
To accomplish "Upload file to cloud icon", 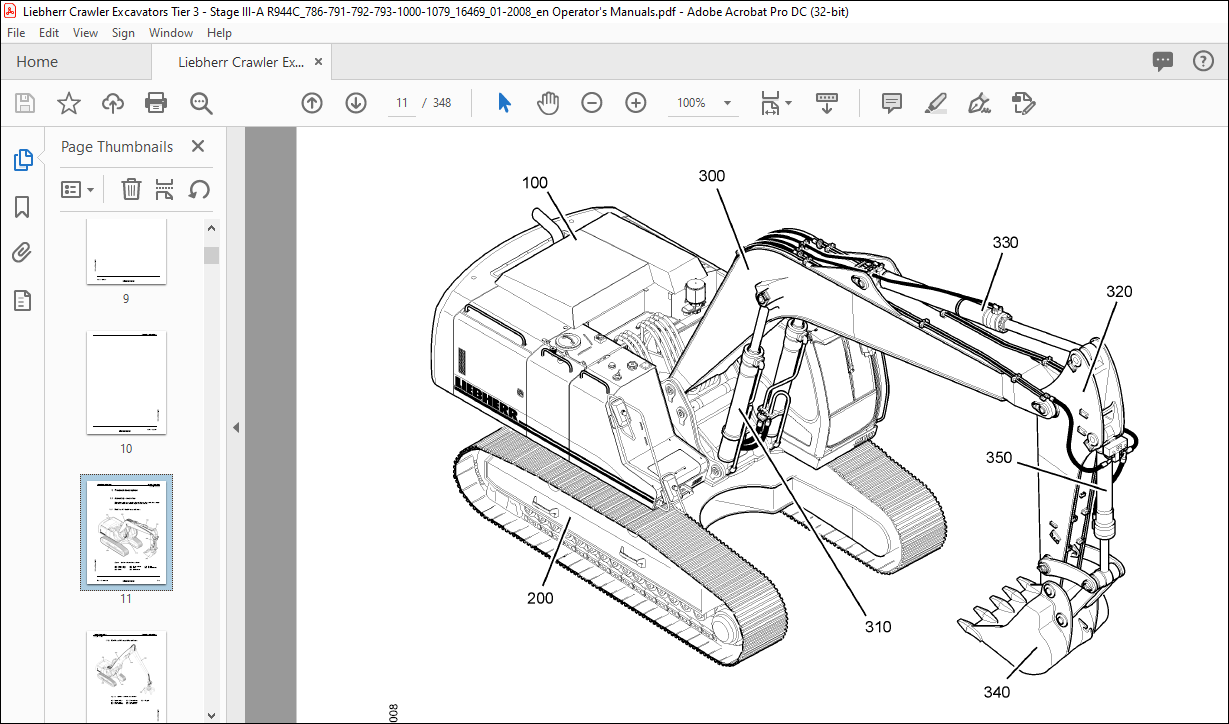I will (113, 103).
